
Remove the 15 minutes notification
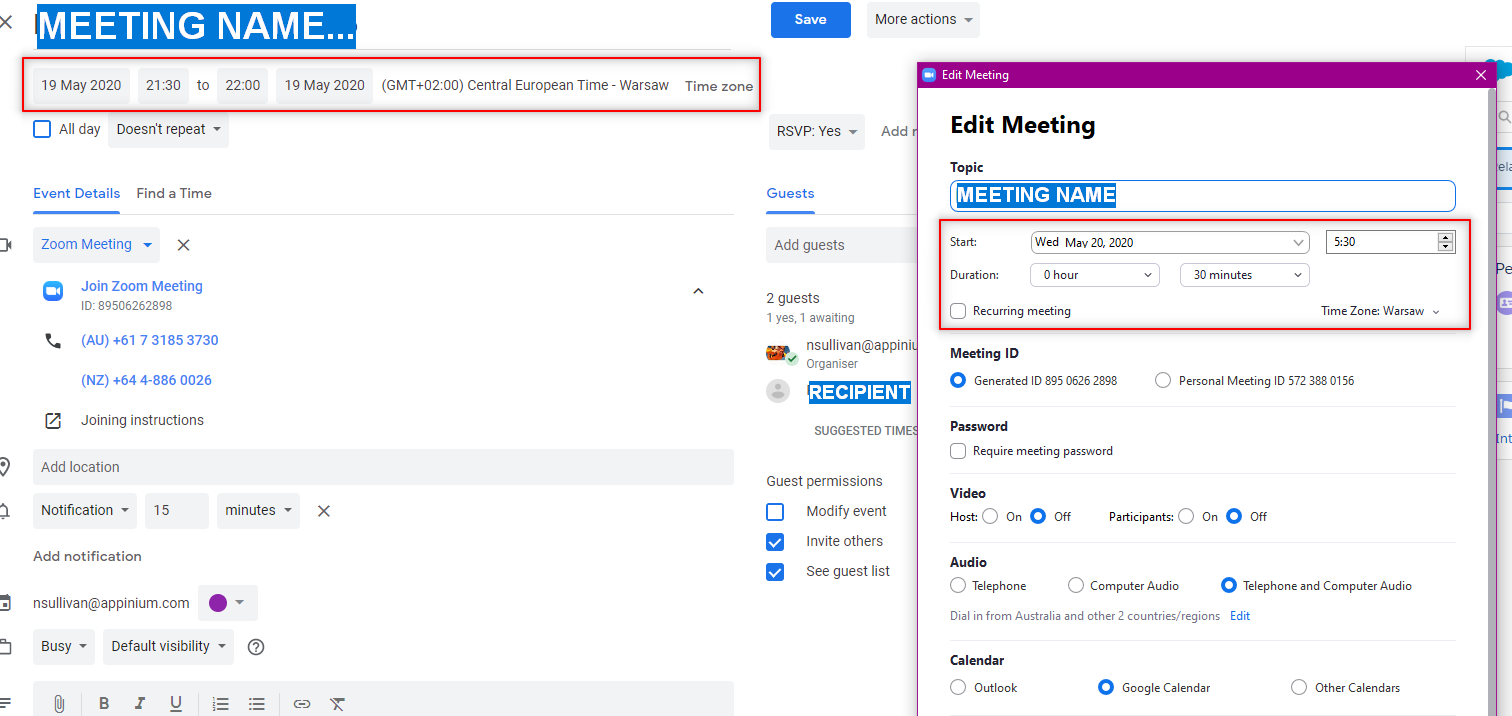coord(323,511)
